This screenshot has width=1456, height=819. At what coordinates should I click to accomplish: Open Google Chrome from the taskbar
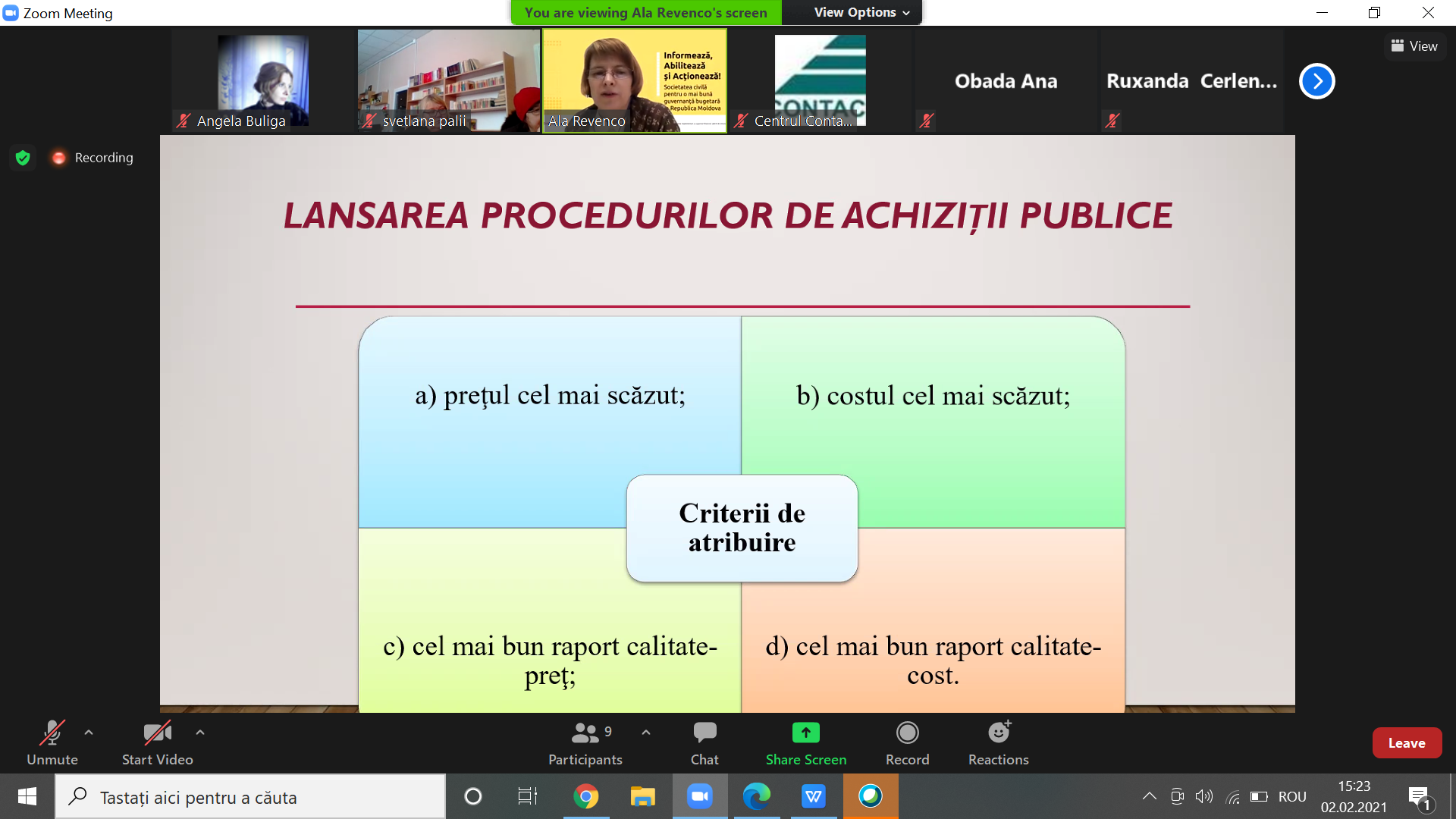tap(585, 796)
